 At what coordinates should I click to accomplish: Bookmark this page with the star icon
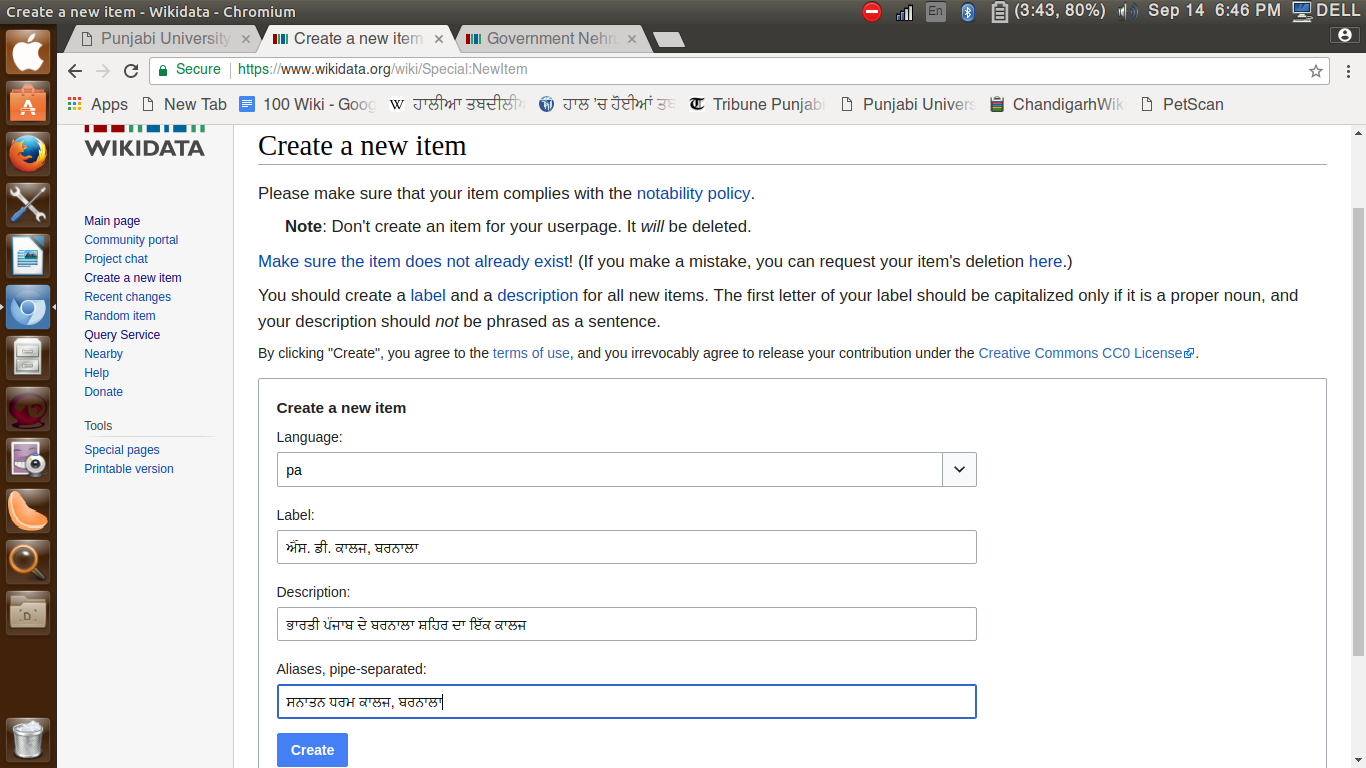1316,71
